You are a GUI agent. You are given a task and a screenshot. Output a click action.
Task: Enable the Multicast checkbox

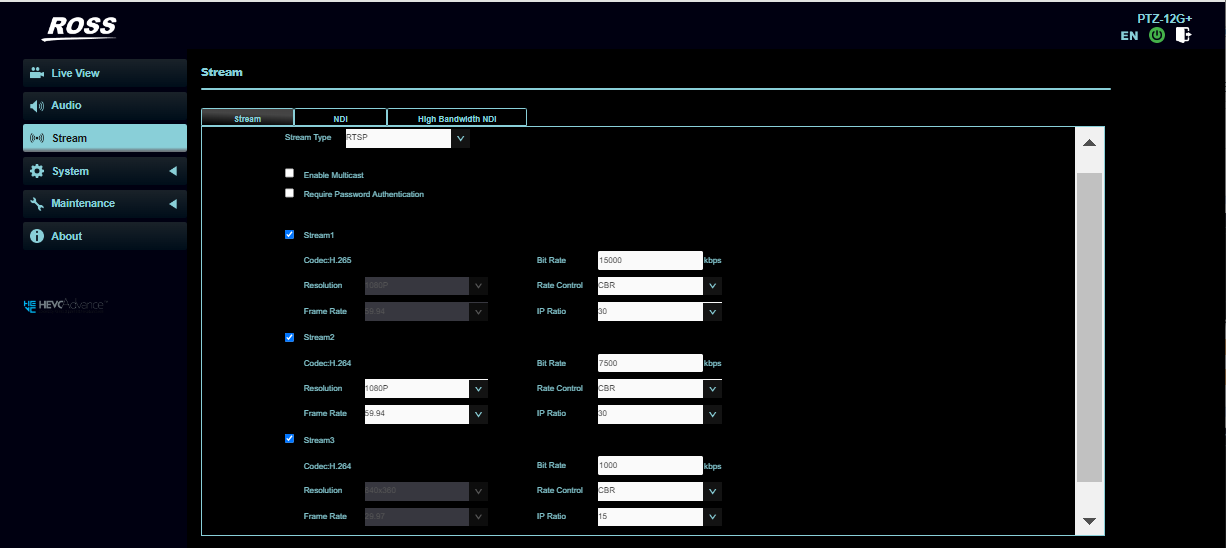tap(290, 174)
